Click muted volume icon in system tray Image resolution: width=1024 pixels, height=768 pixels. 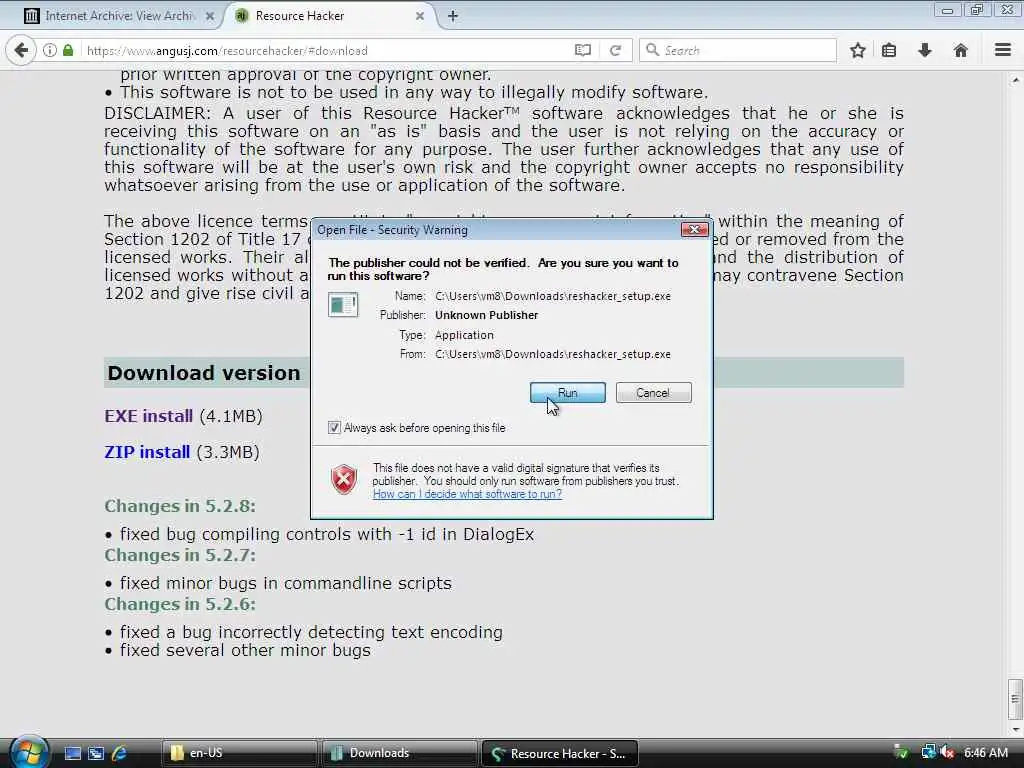(948, 753)
